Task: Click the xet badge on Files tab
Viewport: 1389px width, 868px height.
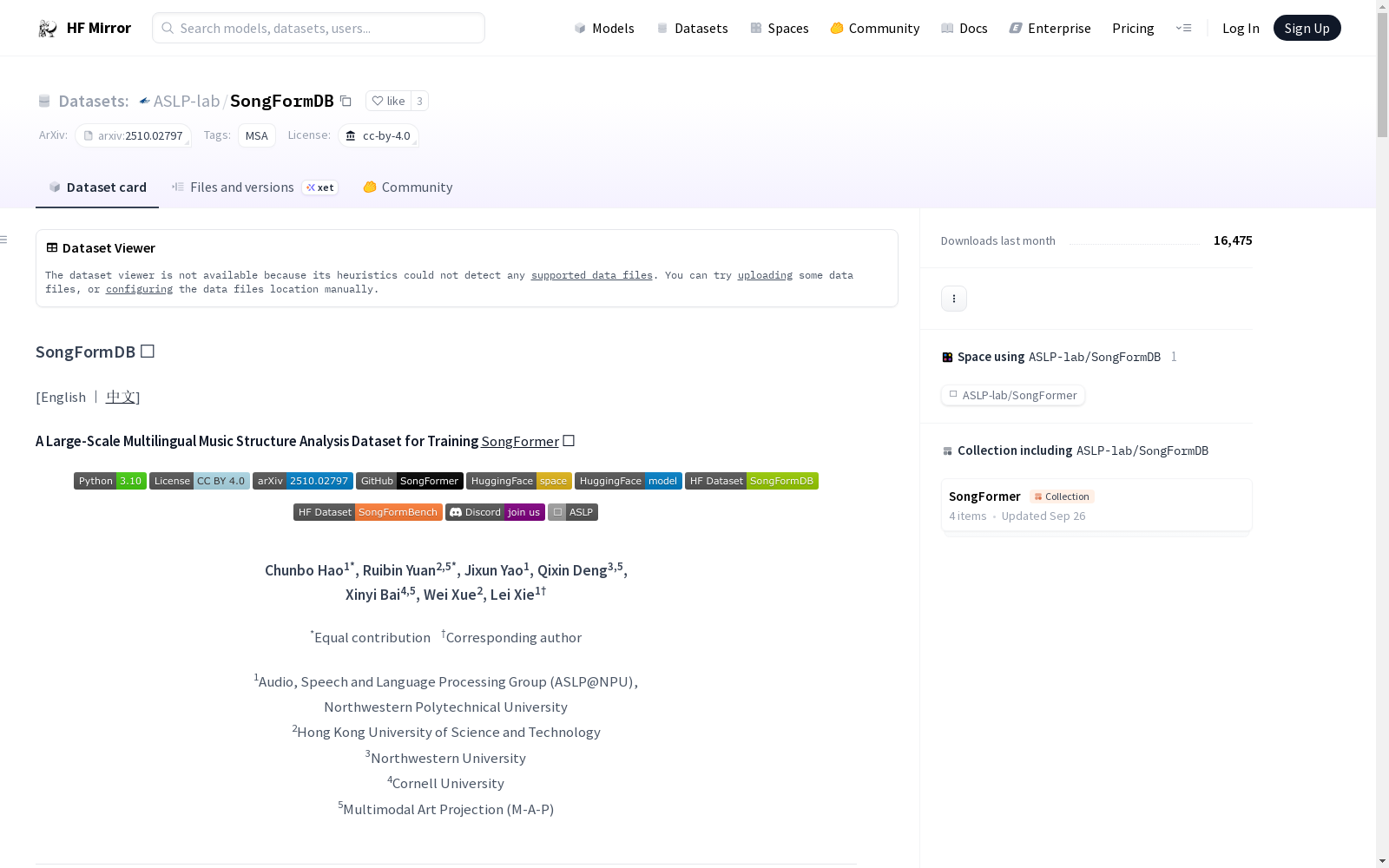Action: (320, 187)
